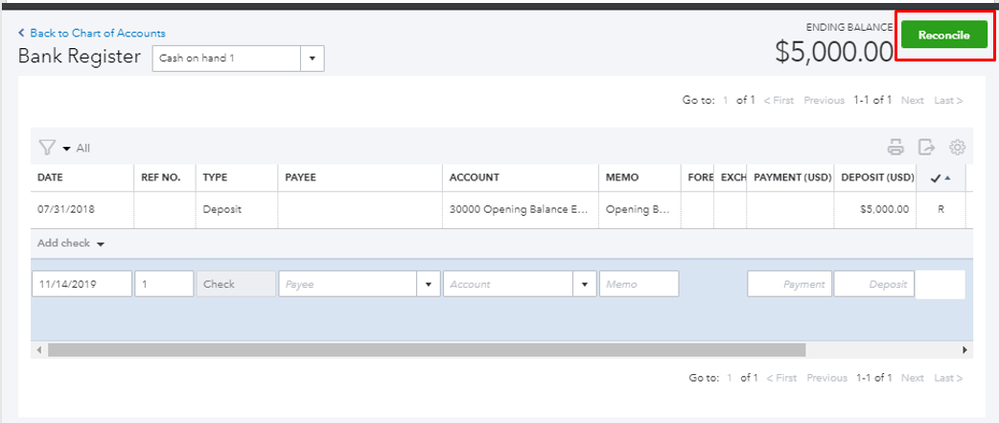This screenshot has height=423, width=999.
Task: Click Last in the bottom pagination
Action: [948, 378]
